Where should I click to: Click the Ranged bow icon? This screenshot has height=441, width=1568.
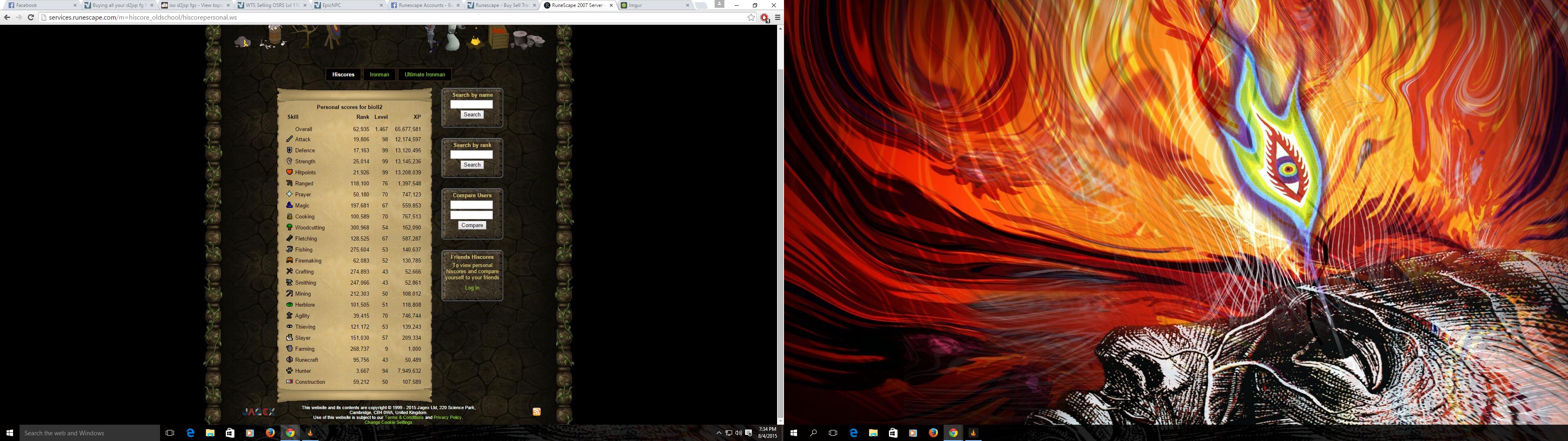[x=289, y=183]
